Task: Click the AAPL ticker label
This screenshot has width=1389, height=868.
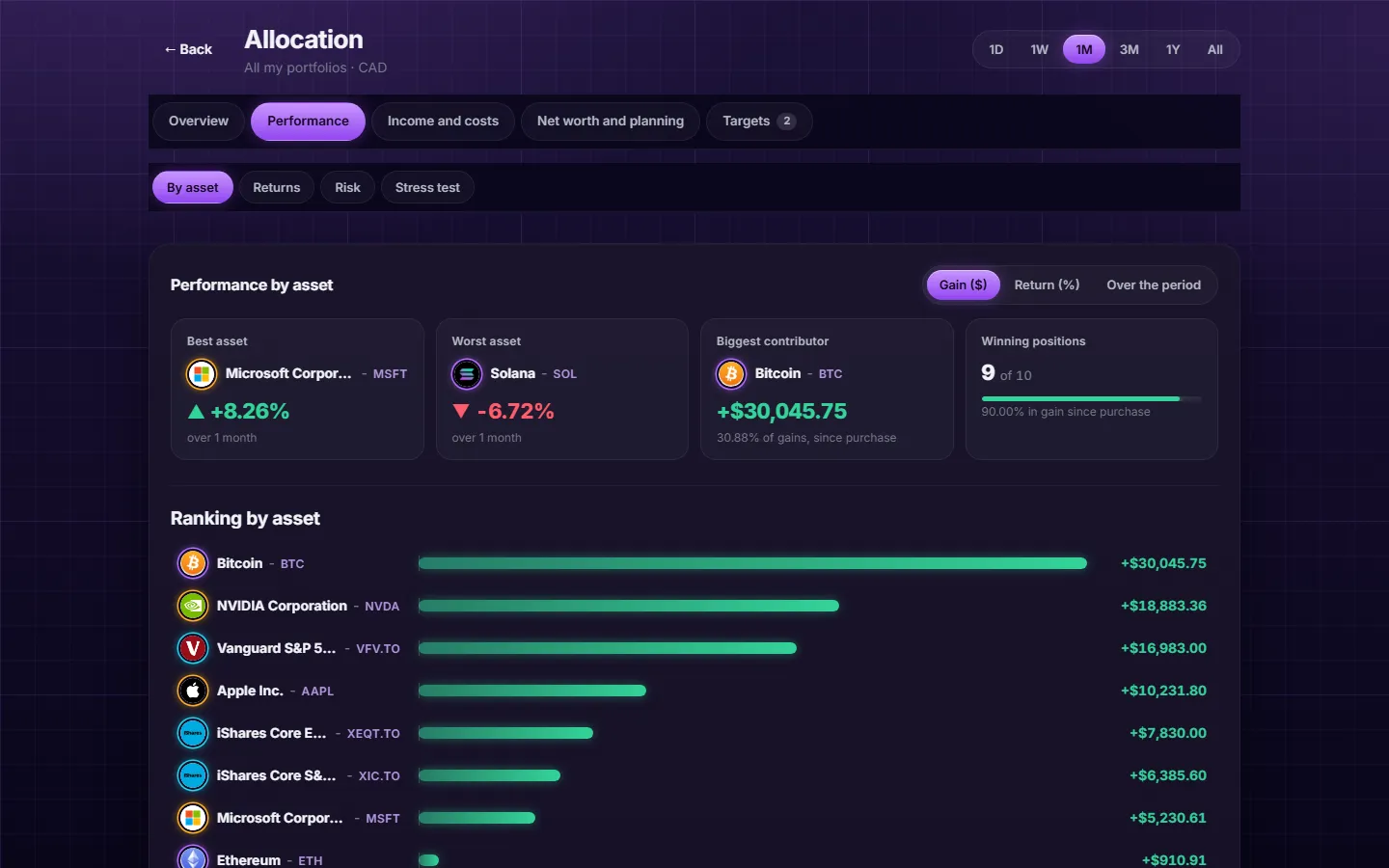Action: click(317, 692)
